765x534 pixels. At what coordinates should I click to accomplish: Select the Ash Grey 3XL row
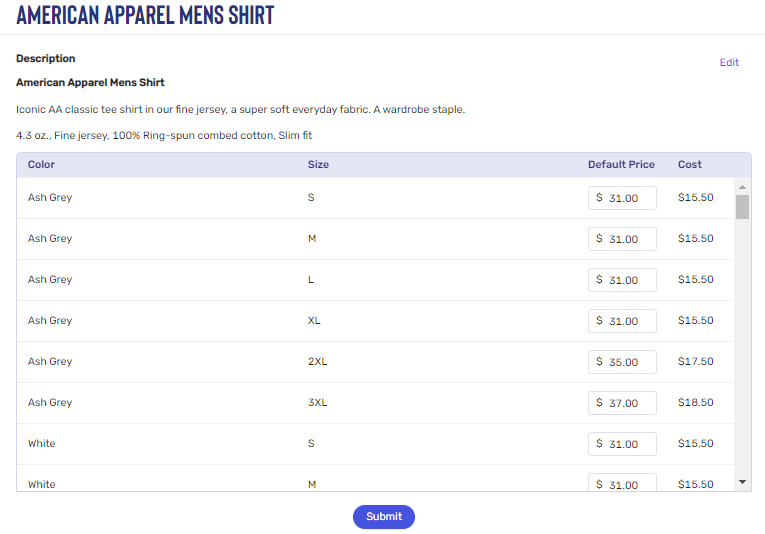[375, 403]
